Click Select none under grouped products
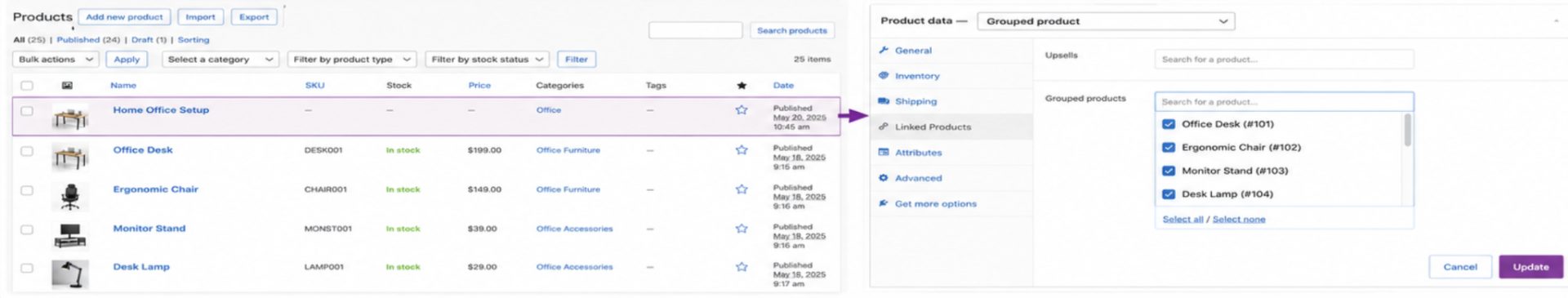 tap(1239, 219)
